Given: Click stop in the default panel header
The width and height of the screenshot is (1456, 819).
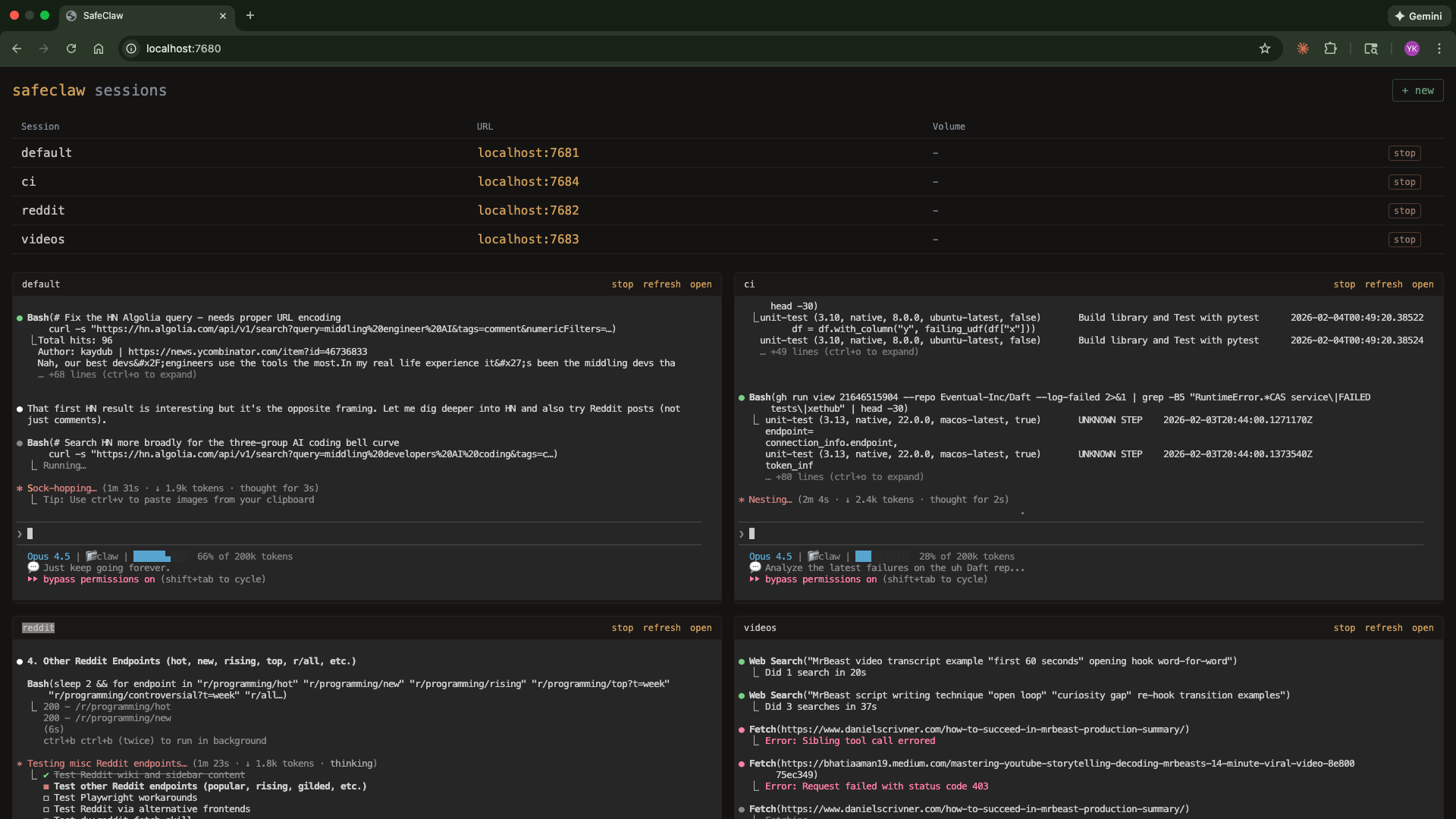Looking at the screenshot, I should (x=623, y=284).
